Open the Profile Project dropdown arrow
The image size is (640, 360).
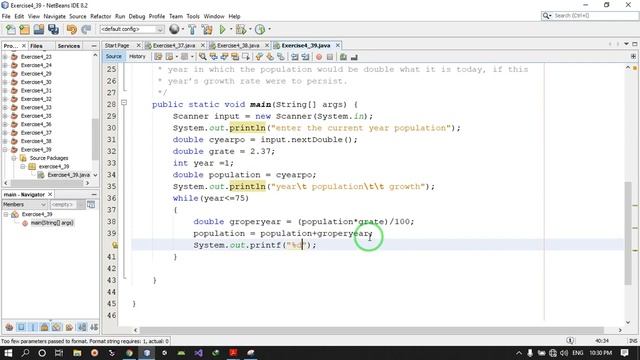(x=269, y=29)
